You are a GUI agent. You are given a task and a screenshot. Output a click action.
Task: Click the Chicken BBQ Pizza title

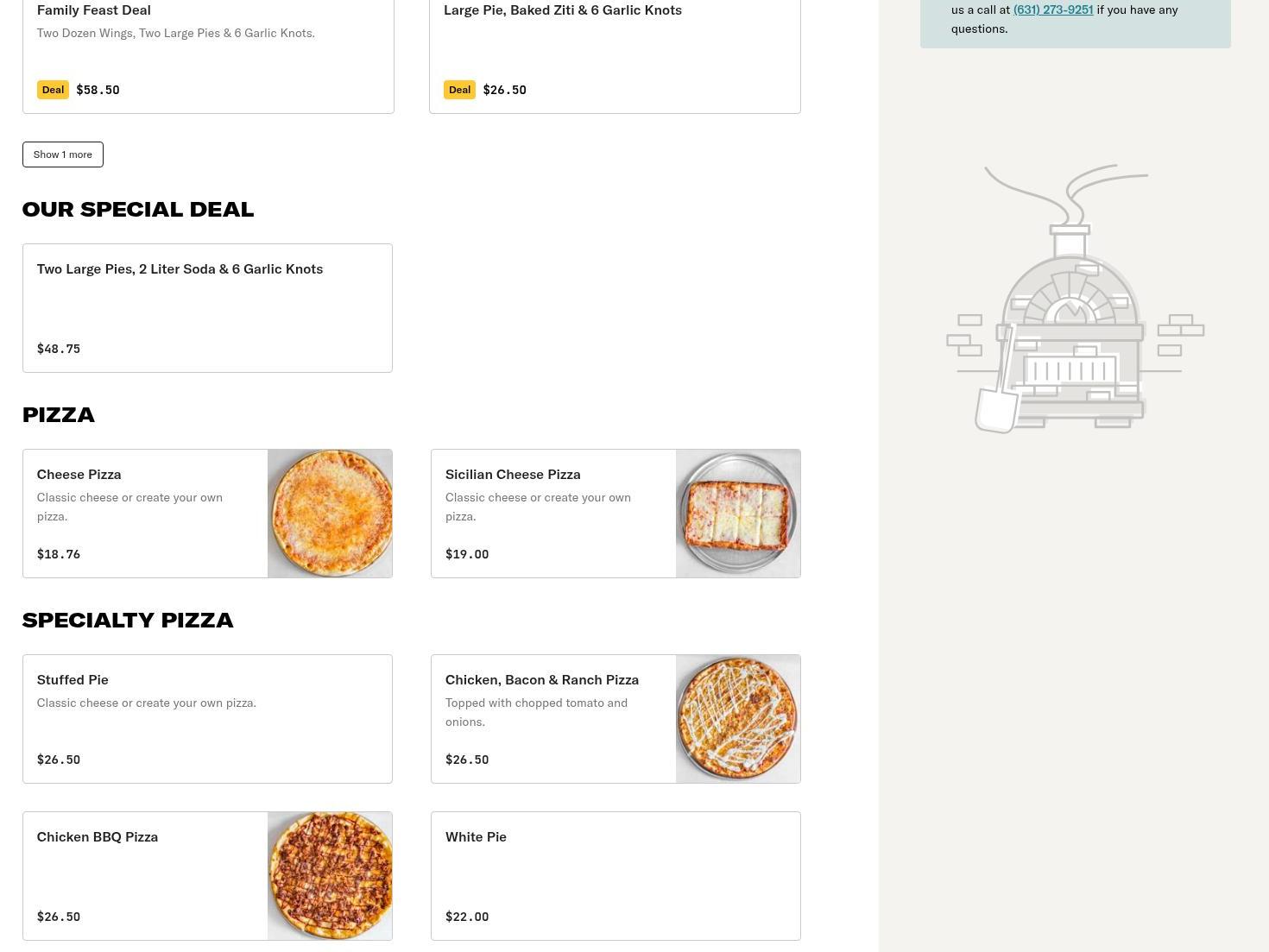[98, 836]
